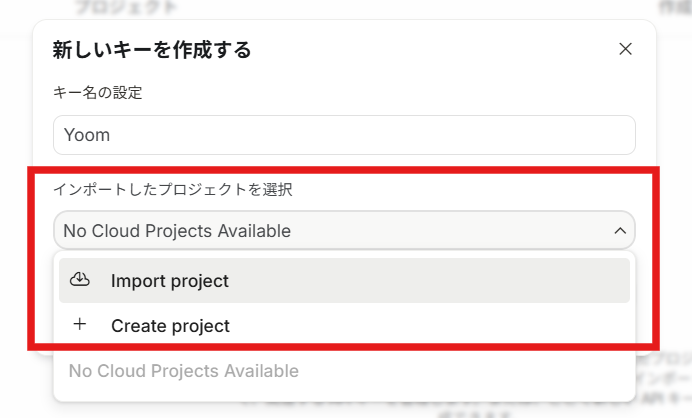Close the new key dialog with X
Viewport: 692px width, 418px height.
point(625,49)
